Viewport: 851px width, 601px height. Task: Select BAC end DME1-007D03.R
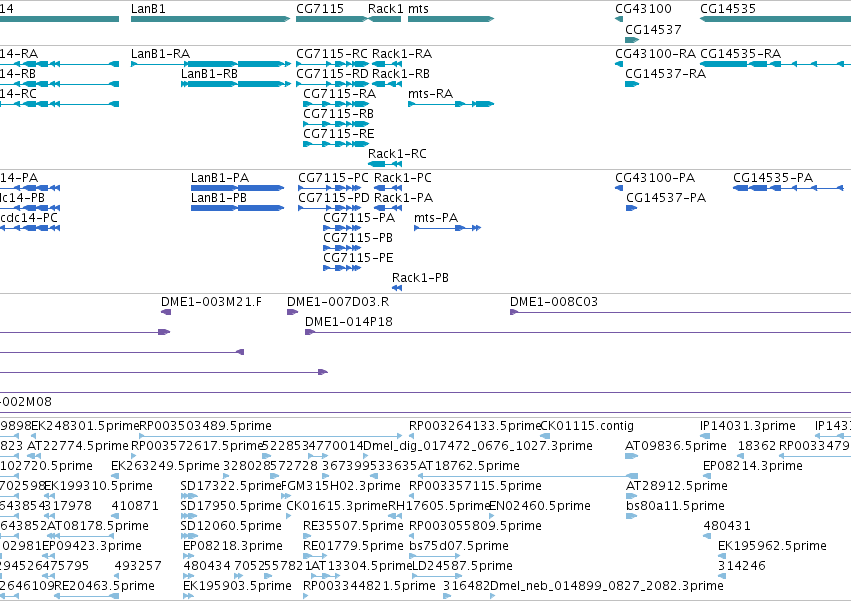pos(293,312)
